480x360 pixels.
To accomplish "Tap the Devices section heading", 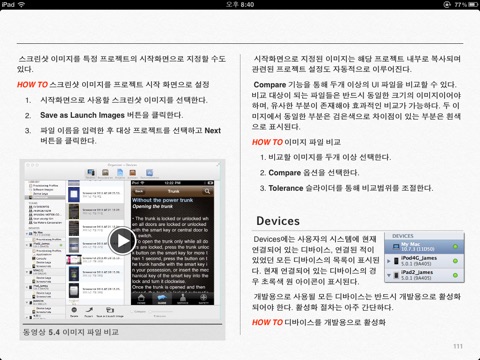I will [278, 221].
